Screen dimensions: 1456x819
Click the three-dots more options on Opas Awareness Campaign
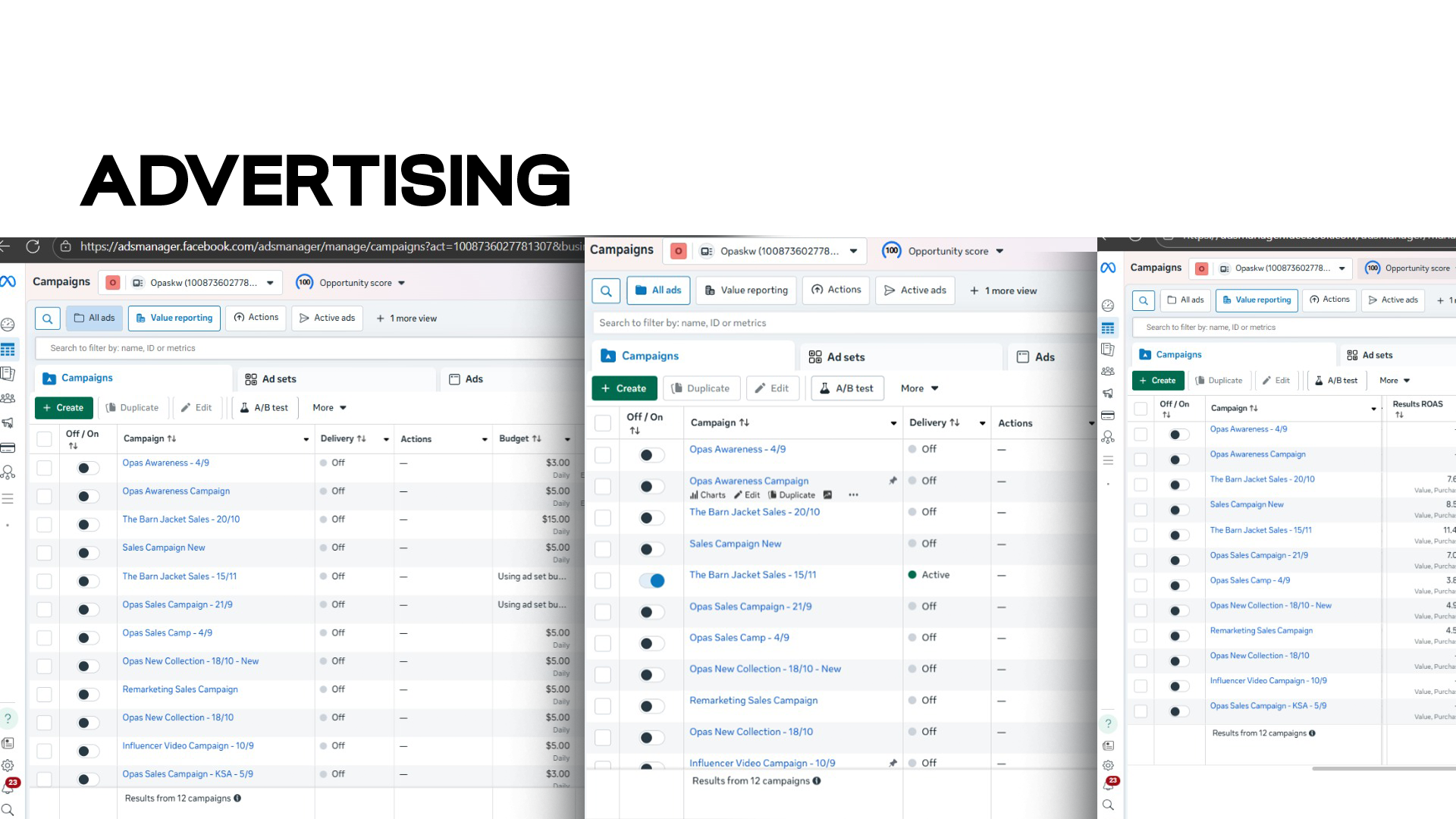(853, 495)
